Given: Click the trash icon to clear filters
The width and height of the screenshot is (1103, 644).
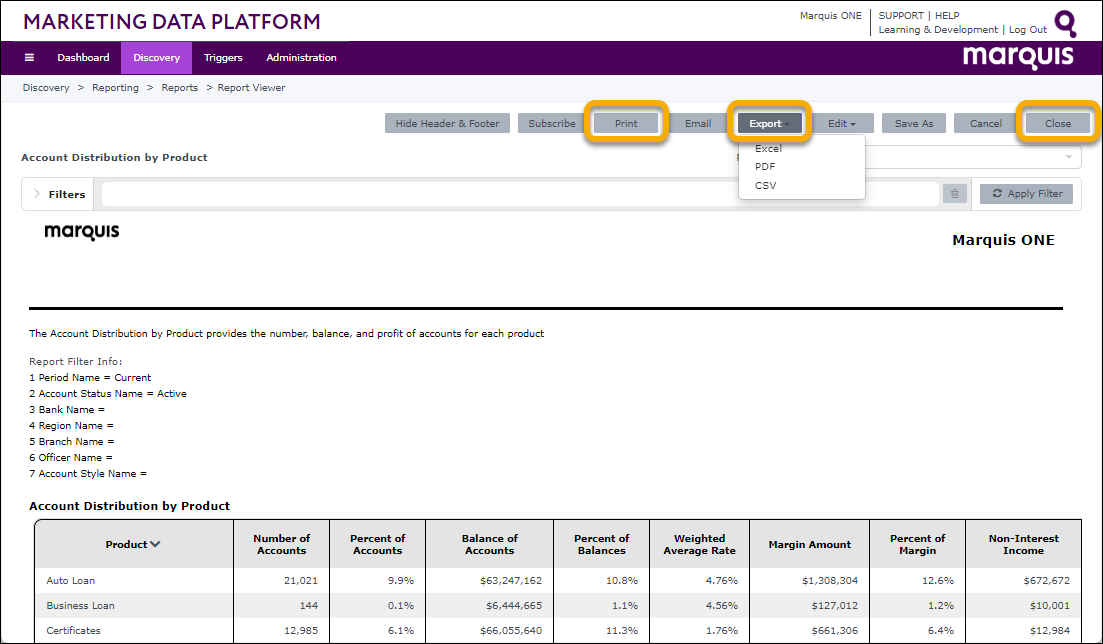Looking at the screenshot, I should coord(955,194).
